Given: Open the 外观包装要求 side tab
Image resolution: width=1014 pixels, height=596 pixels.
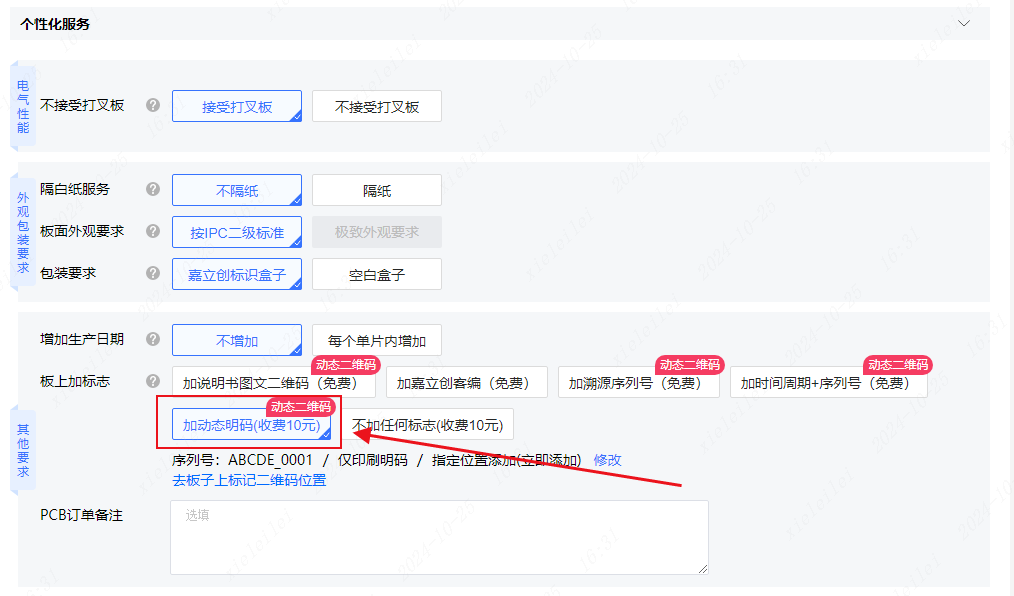Looking at the screenshot, I should coord(23,233).
